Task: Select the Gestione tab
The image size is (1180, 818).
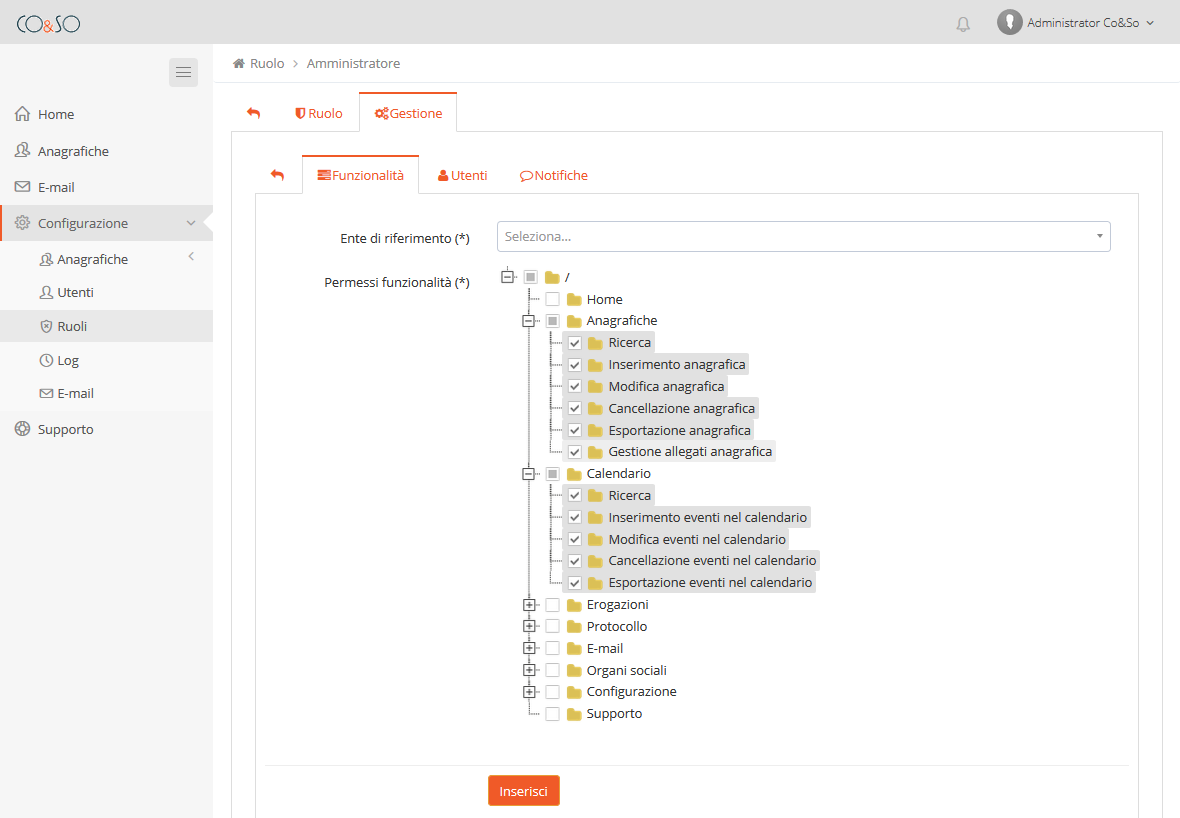Action: click(x=408, y=113)
